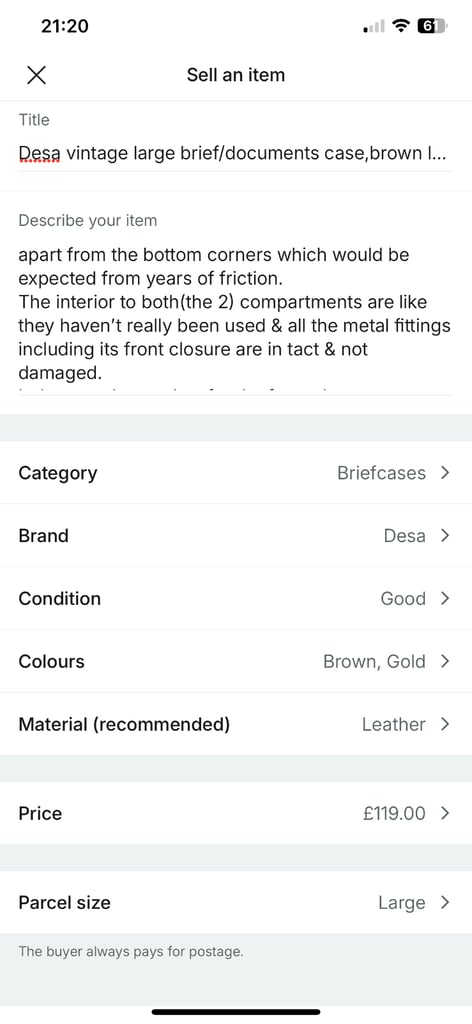
Task: Open Parcel size chevron beside Large
Action: 445,903
